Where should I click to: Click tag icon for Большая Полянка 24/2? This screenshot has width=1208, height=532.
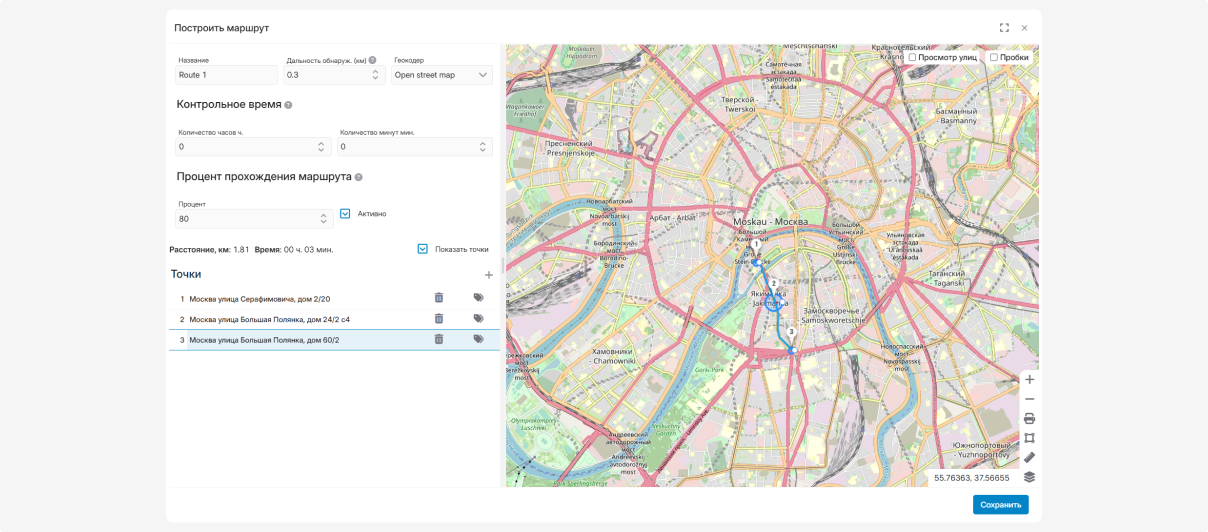(x=478, y=319)
